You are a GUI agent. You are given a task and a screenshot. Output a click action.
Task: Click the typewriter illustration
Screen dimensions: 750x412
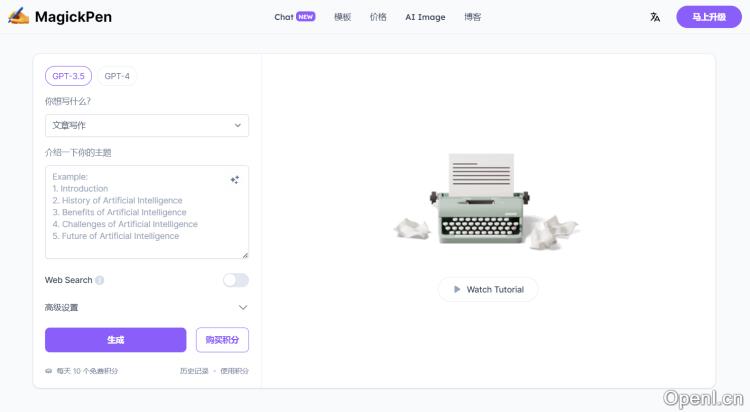click(483, 198)
